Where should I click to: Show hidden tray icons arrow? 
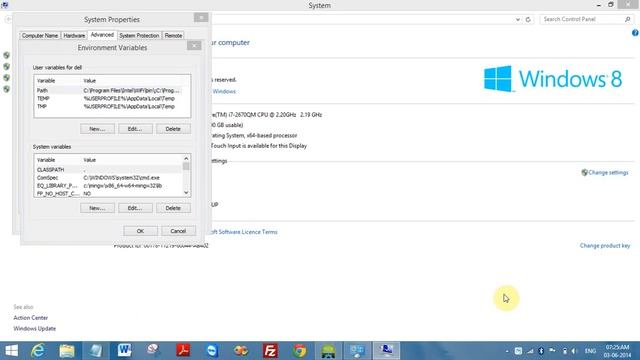pyautogui.click(x=507, y=351)
